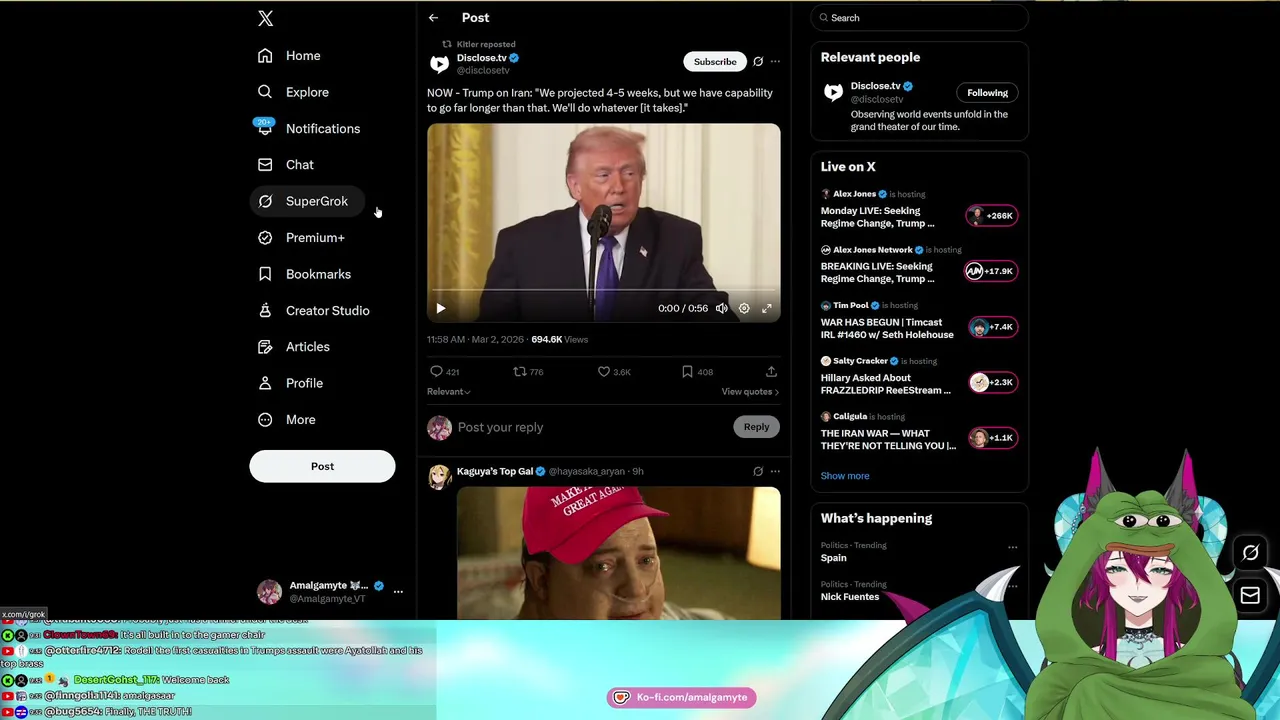Image resolution: width=1280 pixels, height=720 pixels.
Task: Click the +17.9K listener badge
Action: click(990, 271)
